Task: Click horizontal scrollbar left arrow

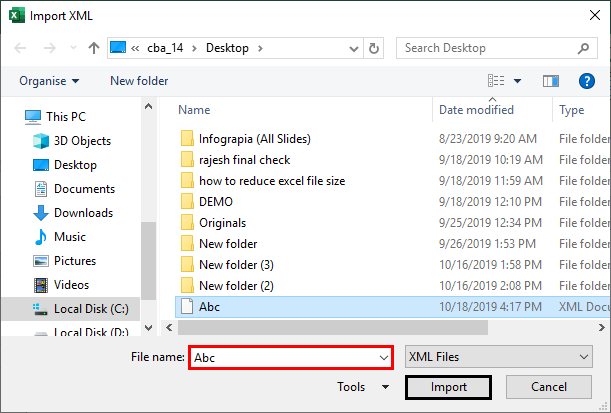Action: coord(169,328)
